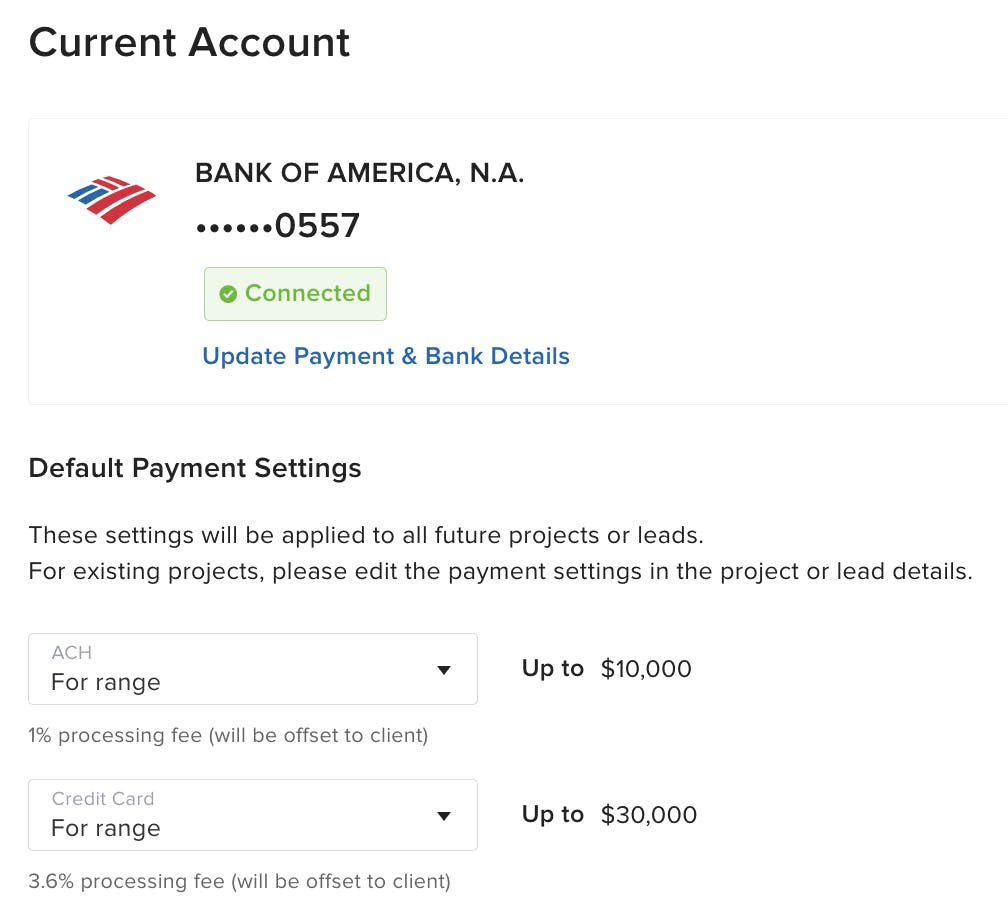Open Update Payment & Bank Details

tap(386, 356)
